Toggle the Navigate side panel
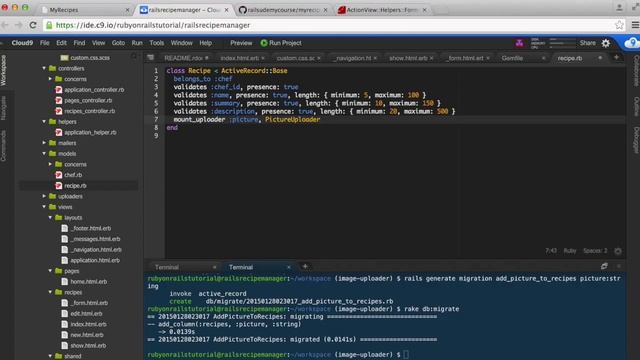 4,108
